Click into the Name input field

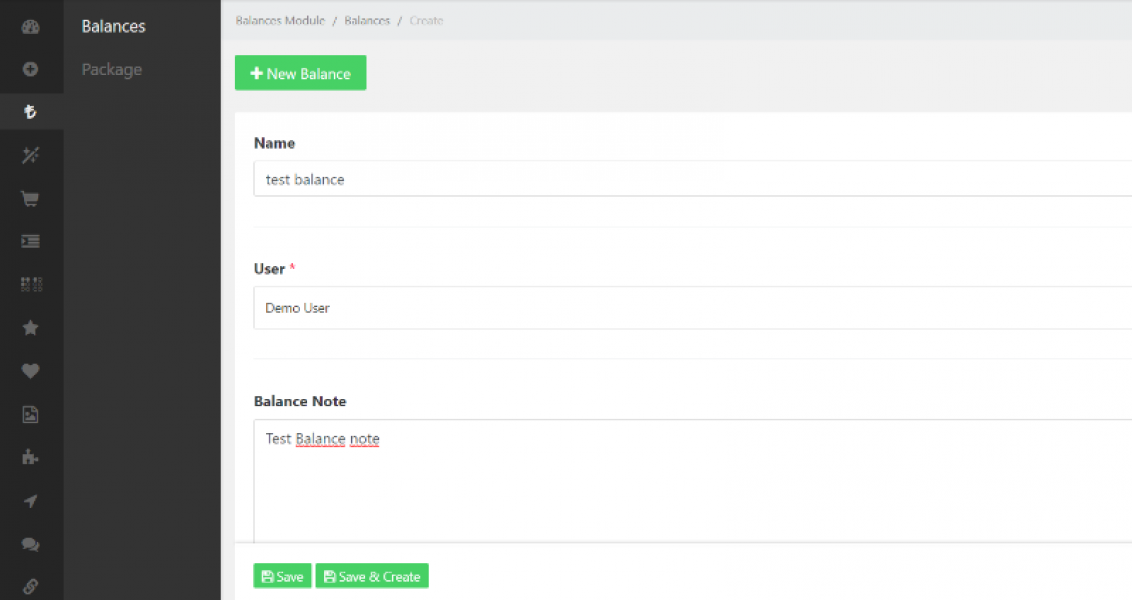[690, 180]
